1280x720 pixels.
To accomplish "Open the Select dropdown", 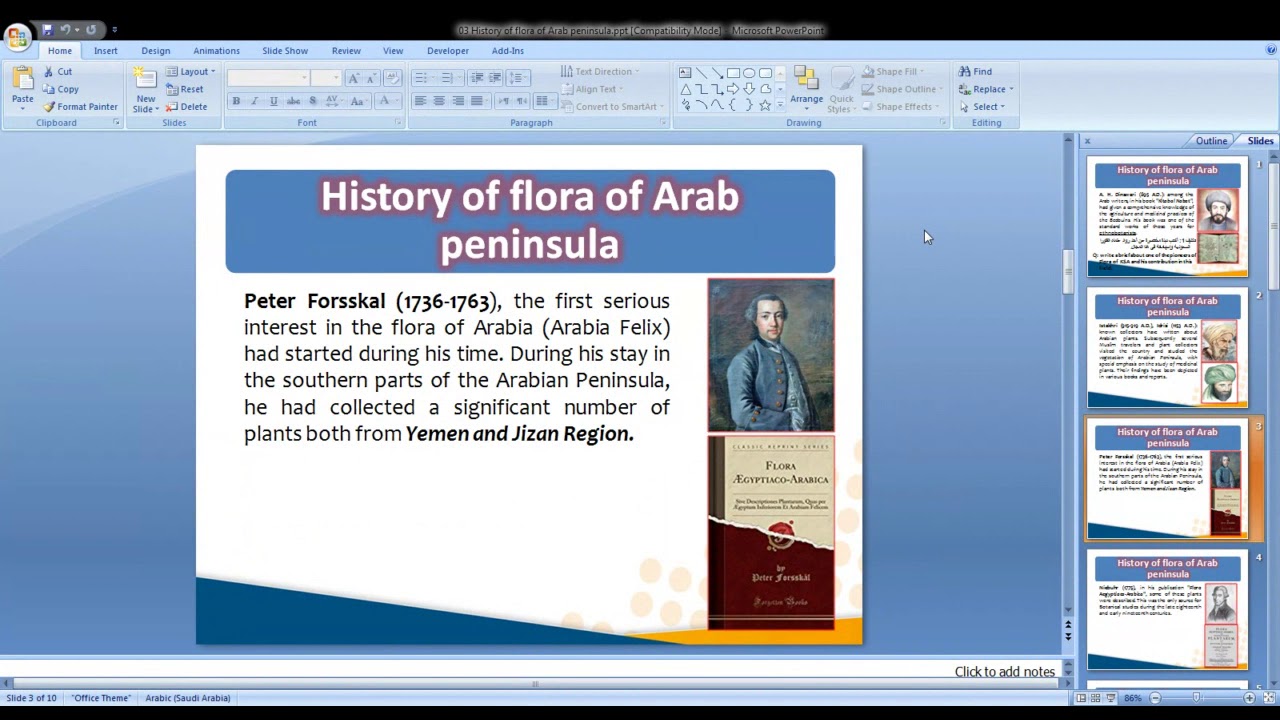I will point(982,107).
